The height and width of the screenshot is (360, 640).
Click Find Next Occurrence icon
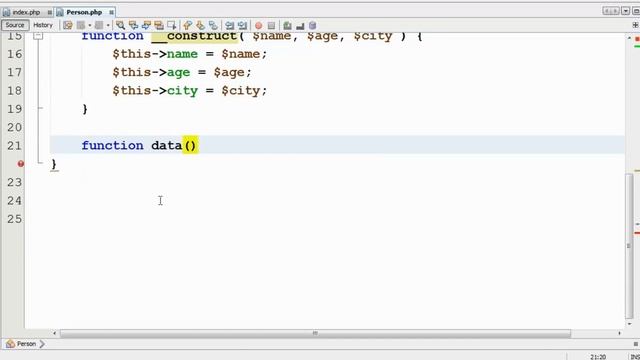(146, 25)
